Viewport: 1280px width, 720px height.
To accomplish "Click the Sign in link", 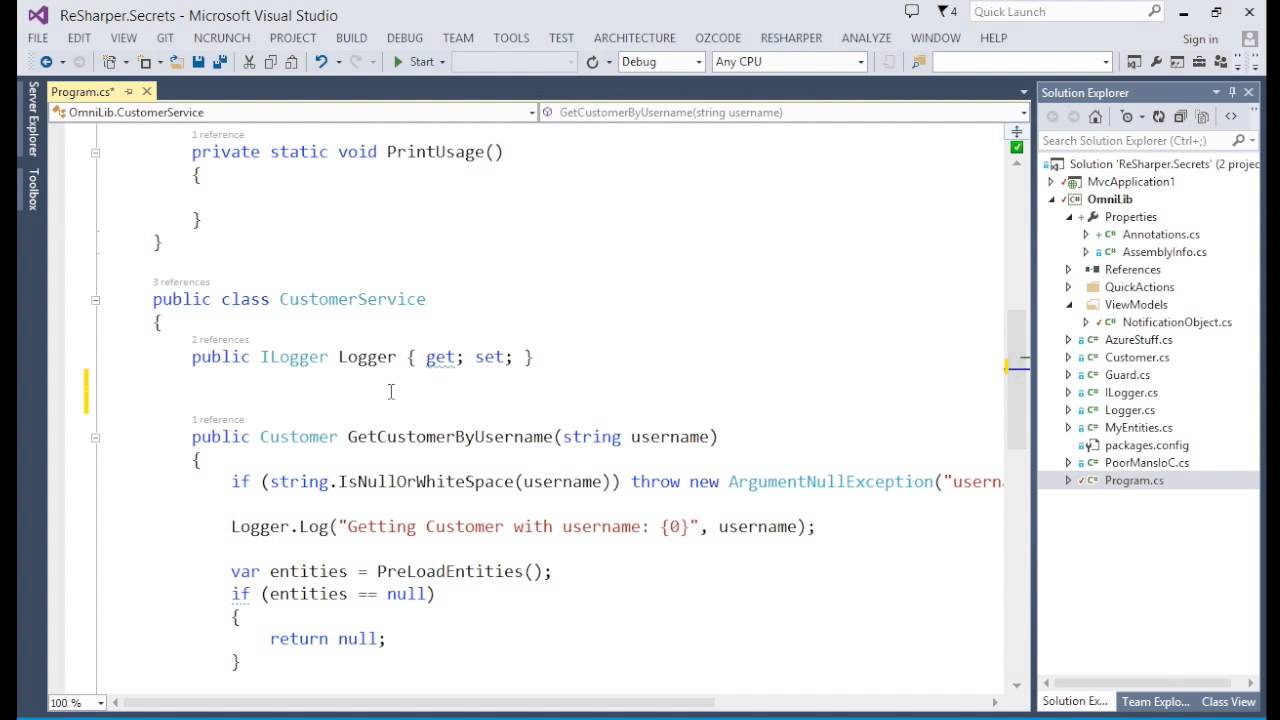I will [1200, 39].
